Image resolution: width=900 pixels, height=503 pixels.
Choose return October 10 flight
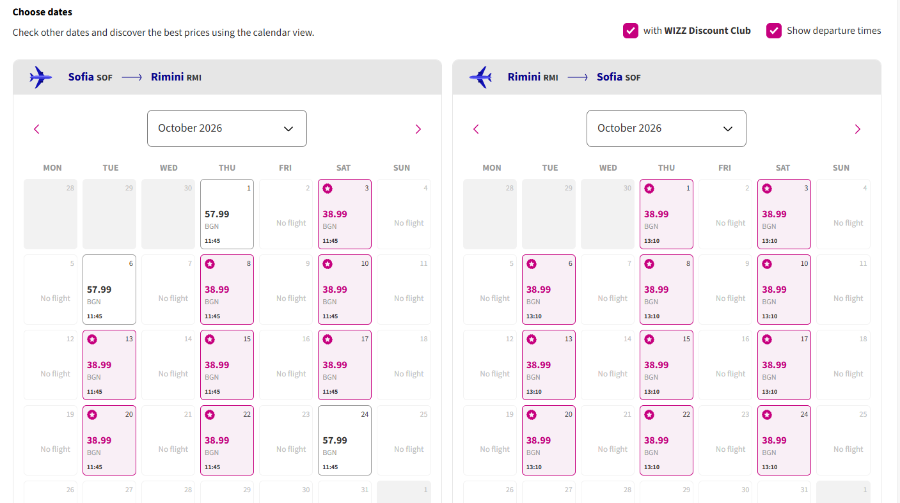click(784, 289)
